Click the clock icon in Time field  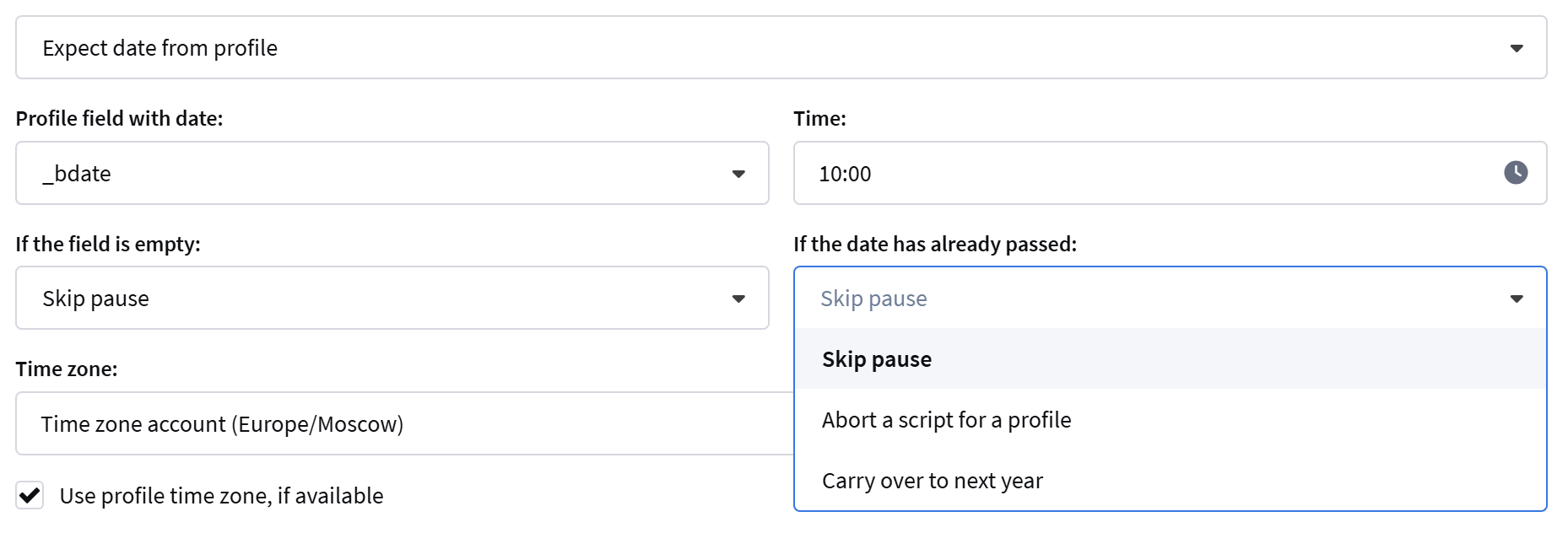tap(1516, 173)
